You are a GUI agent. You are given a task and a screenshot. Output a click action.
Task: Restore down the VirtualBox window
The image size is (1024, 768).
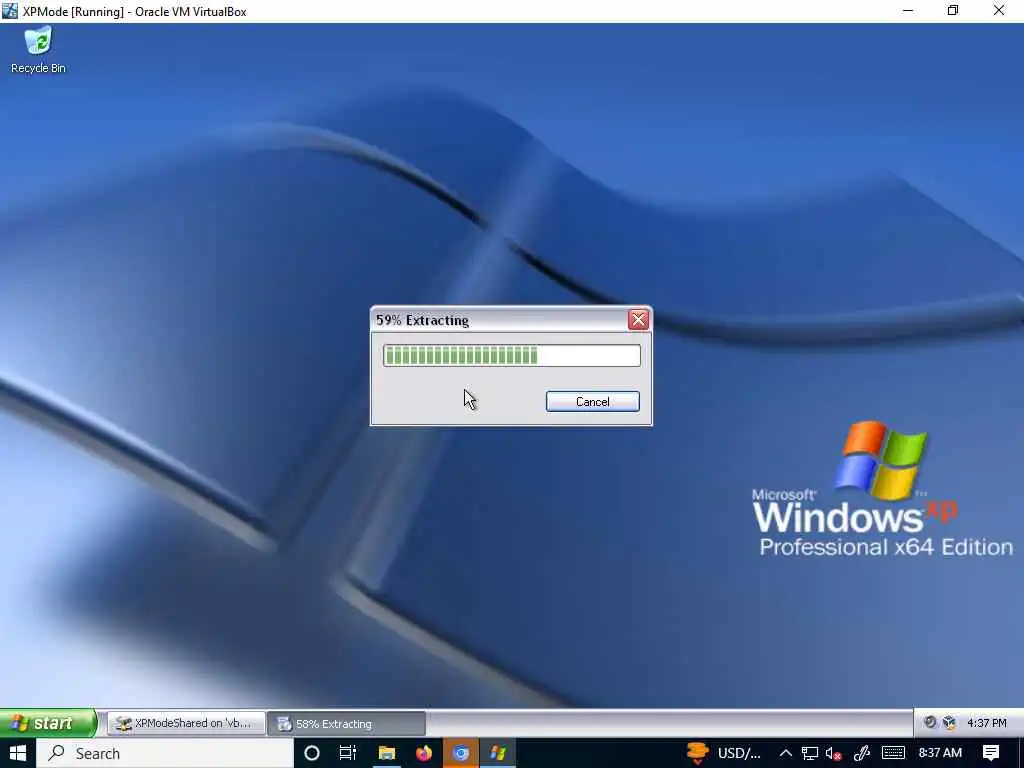click(x=953, y=10)
